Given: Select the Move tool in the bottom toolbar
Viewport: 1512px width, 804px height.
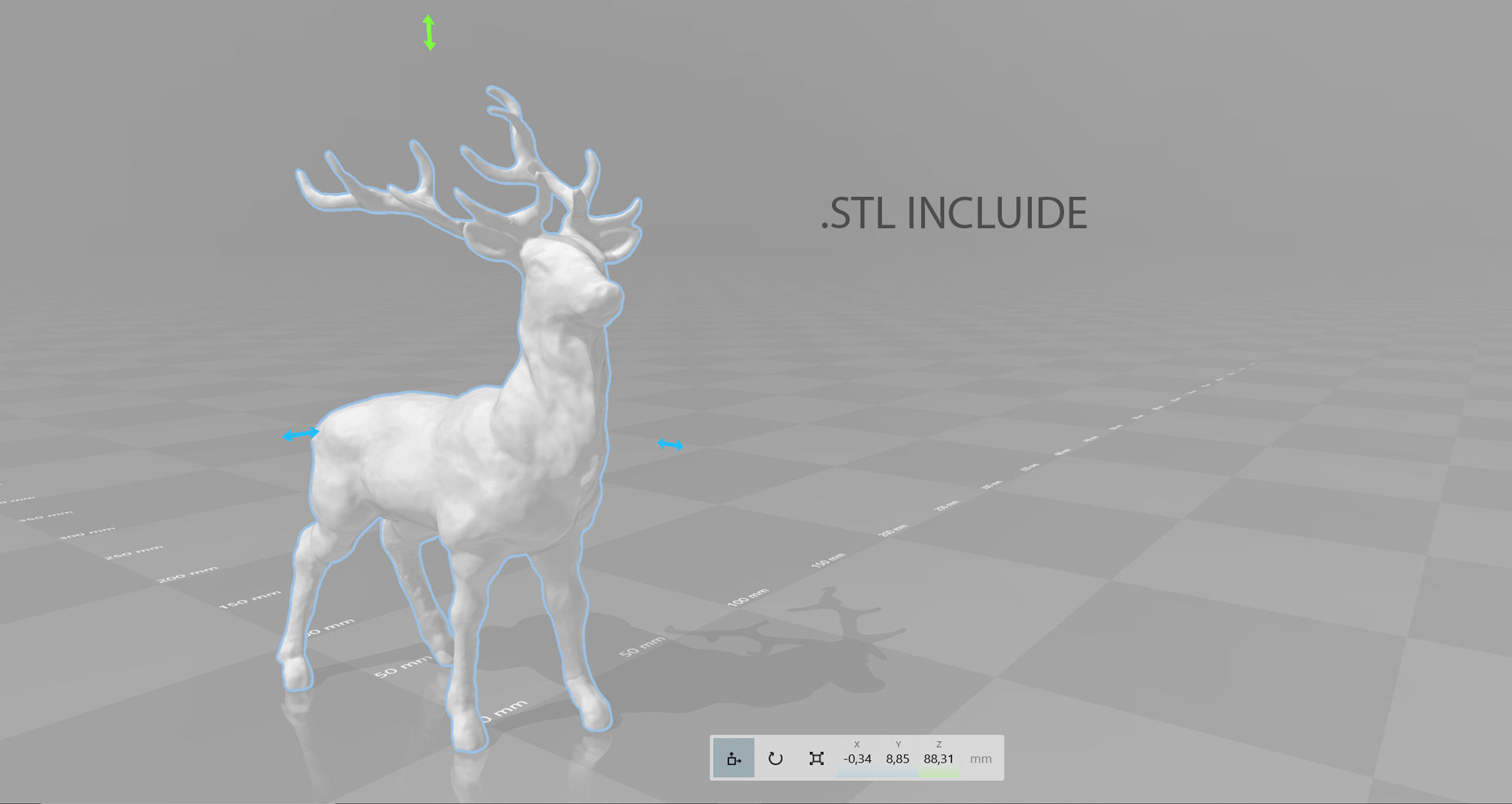Looking at the screenshot, I should coord(734,759).
